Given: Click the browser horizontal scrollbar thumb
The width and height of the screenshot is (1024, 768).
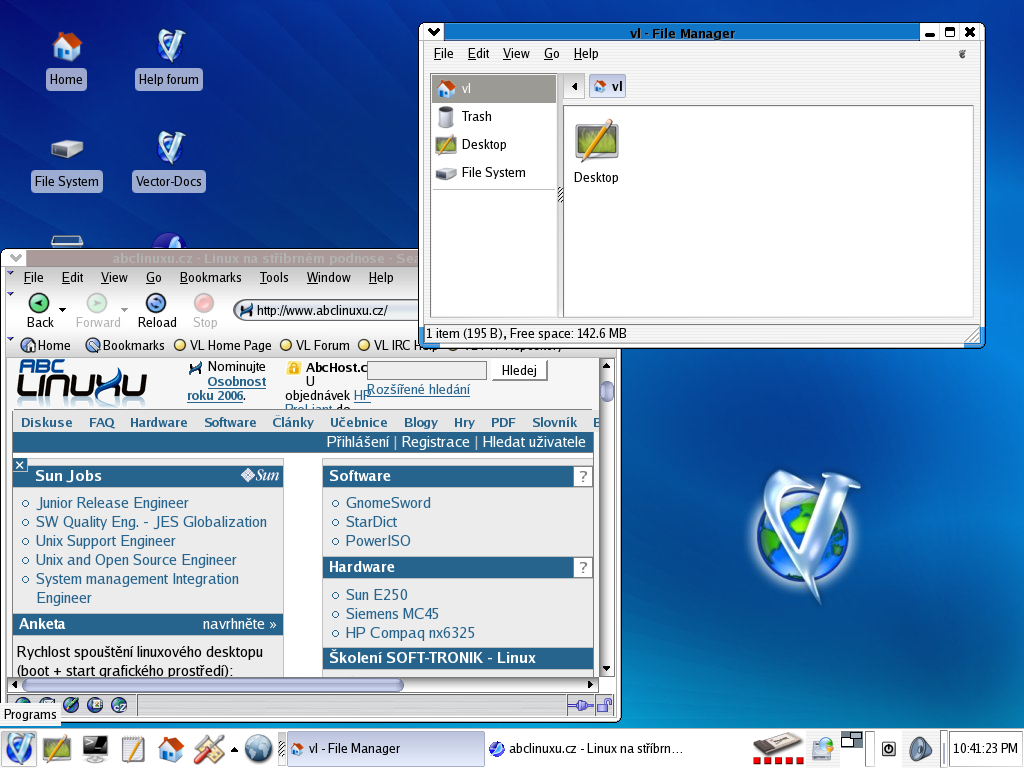Looking at the screenshot, I should [213, 684].
